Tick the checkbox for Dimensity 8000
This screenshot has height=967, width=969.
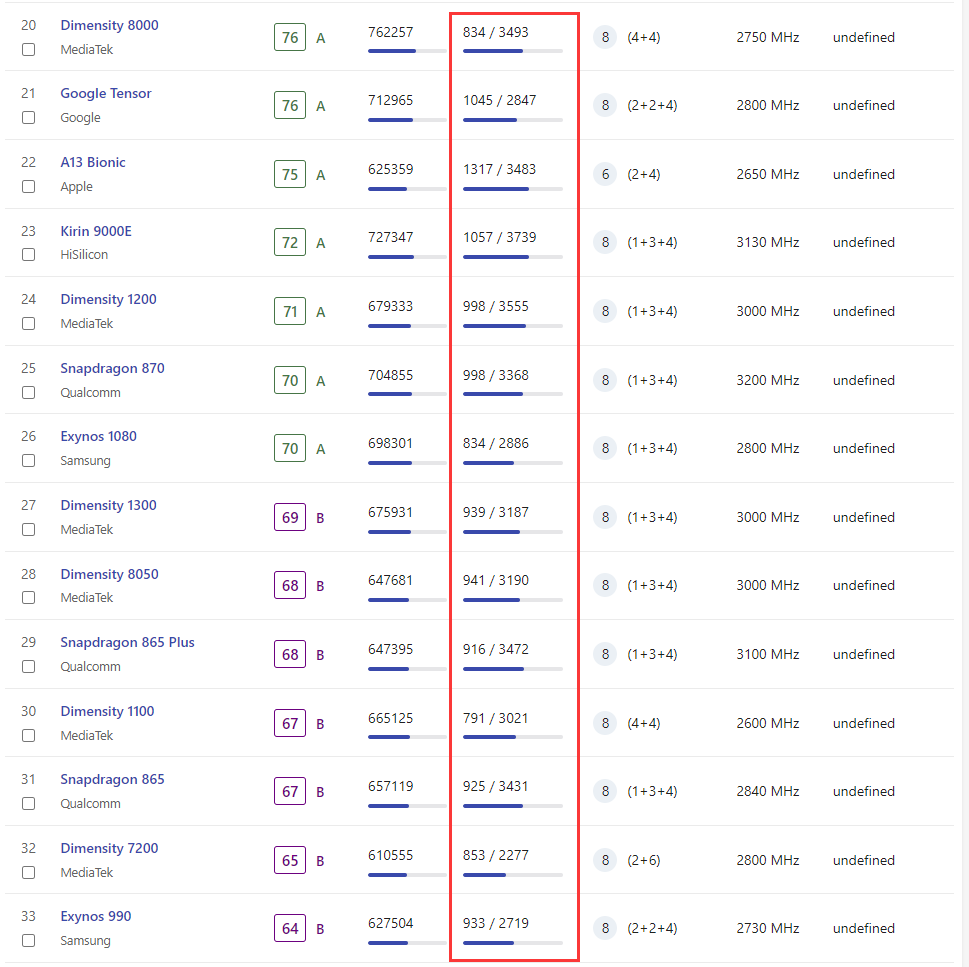[28, 49]
